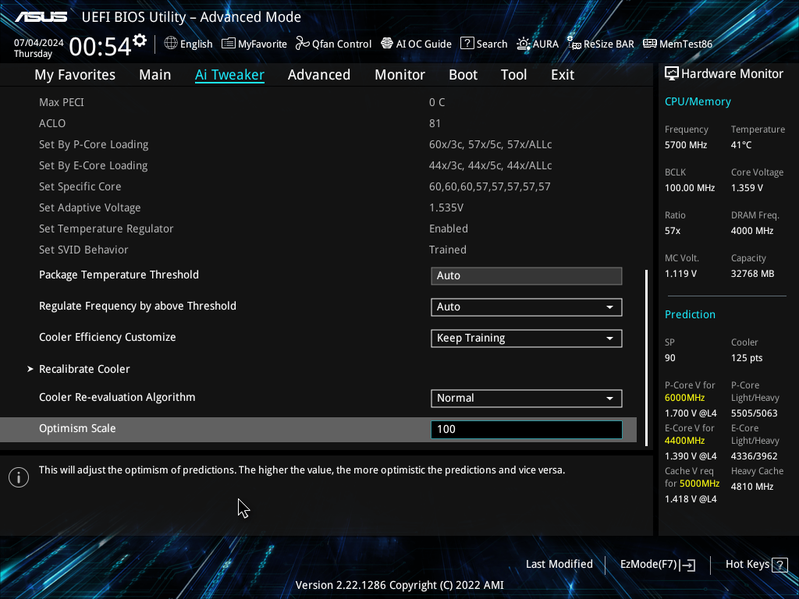Click the CPU/Memory section heading

(x=698, y=102)
